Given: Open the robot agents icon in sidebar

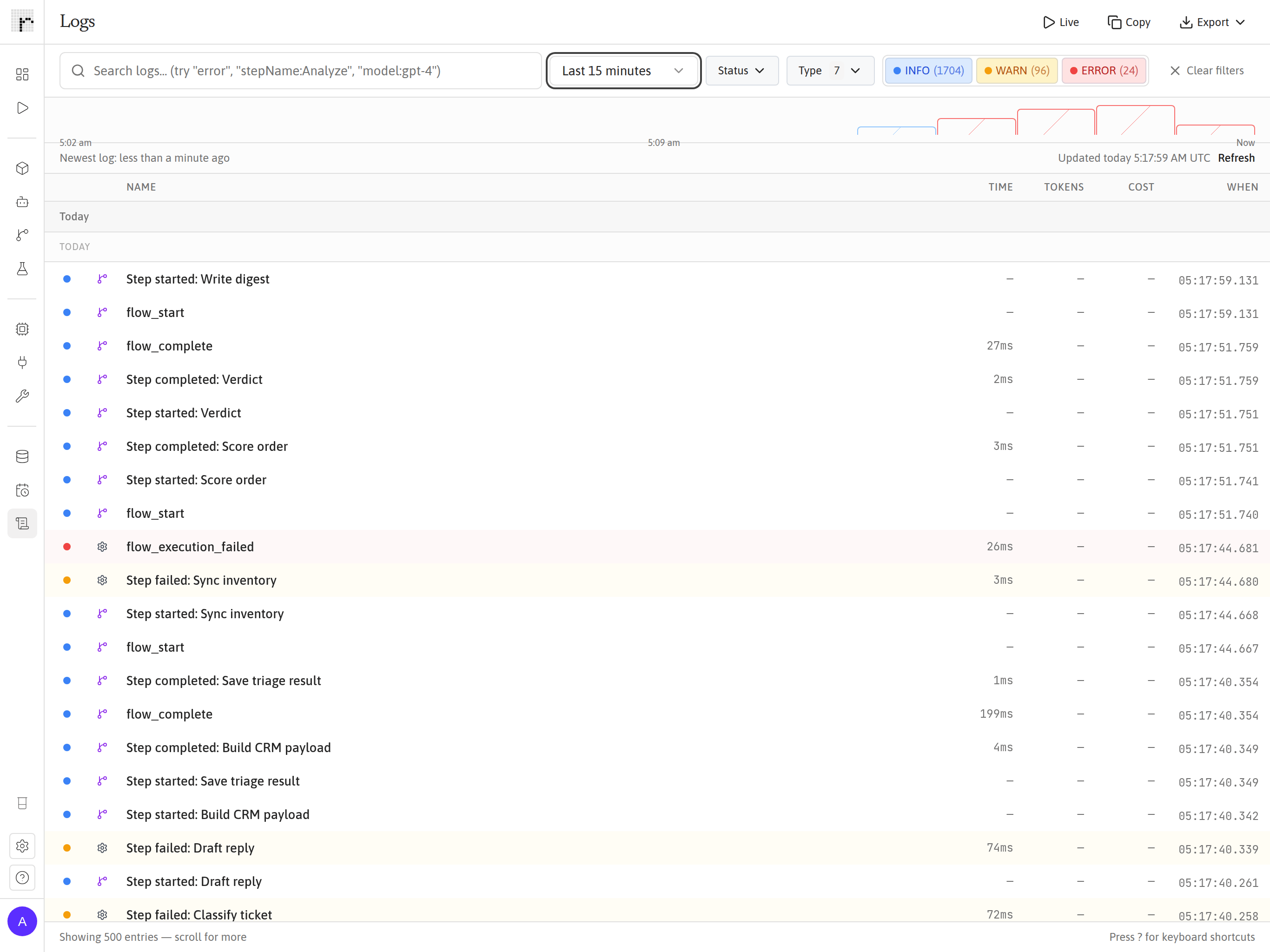Looking at the screenshot, I should (x=22, y=202).
